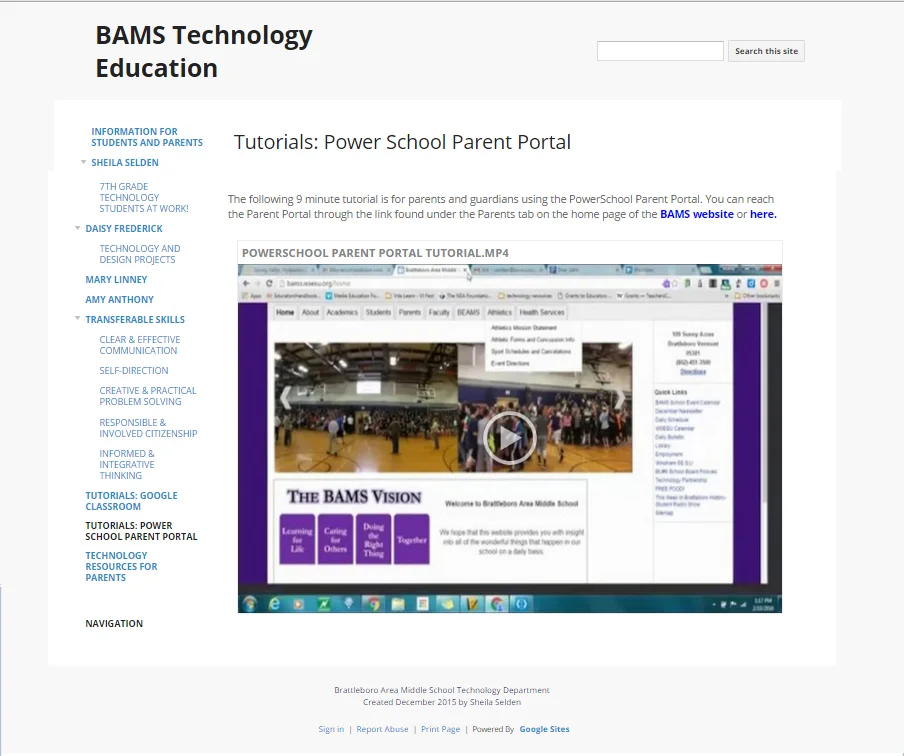Play the PowerSchool Parent Portal tutorial video
The width and height of the screenshot is (904, 756).
pyautogui.click(x=509, y=437)
